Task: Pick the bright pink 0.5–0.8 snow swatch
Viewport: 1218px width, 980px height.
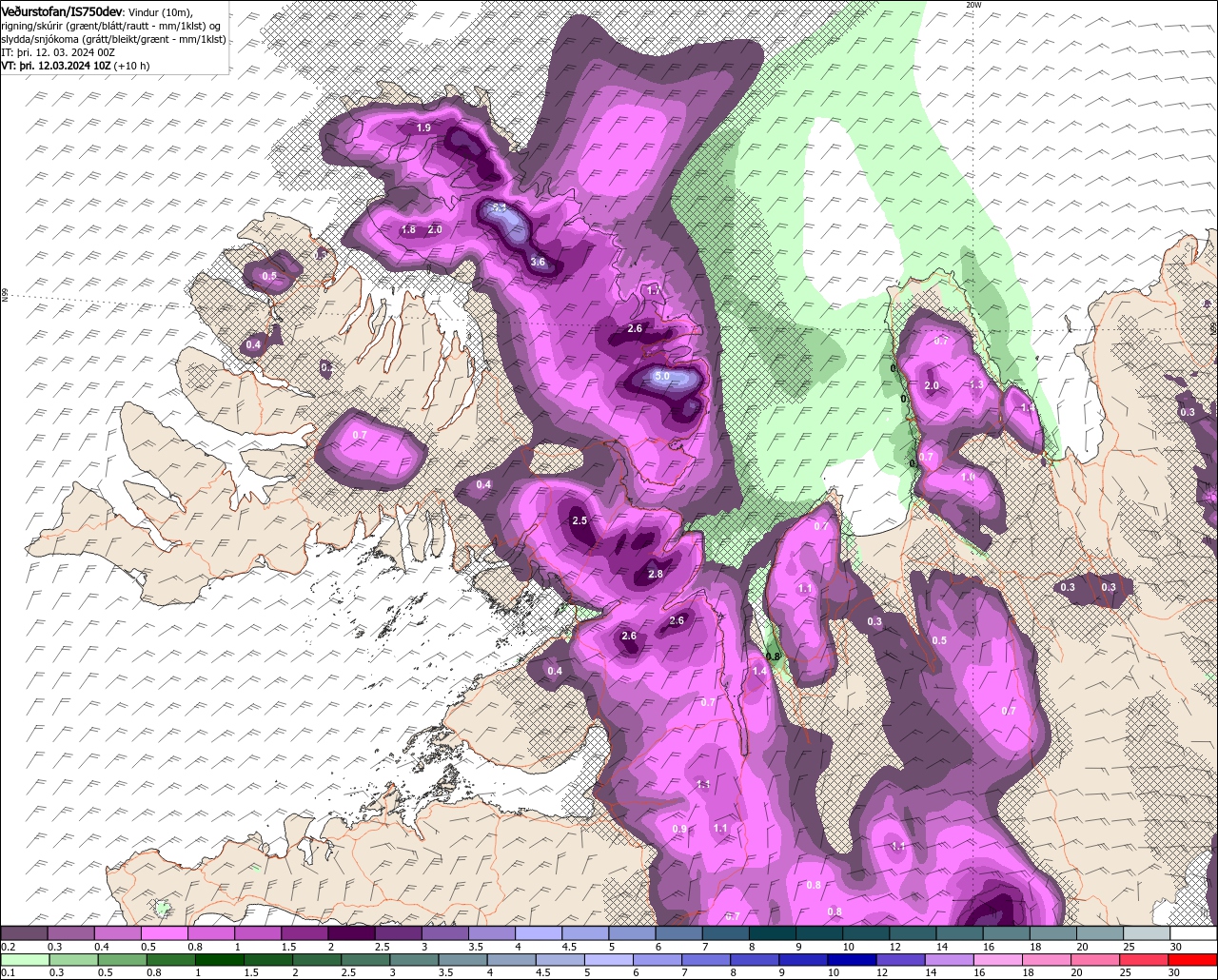Action: coord(165,933)
